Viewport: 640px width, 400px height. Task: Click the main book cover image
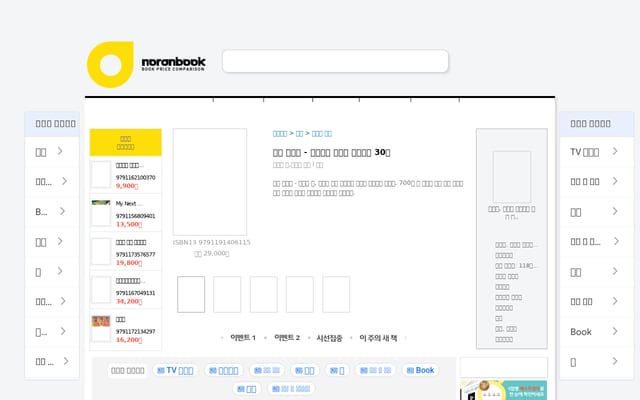click(x=210, y=182)
